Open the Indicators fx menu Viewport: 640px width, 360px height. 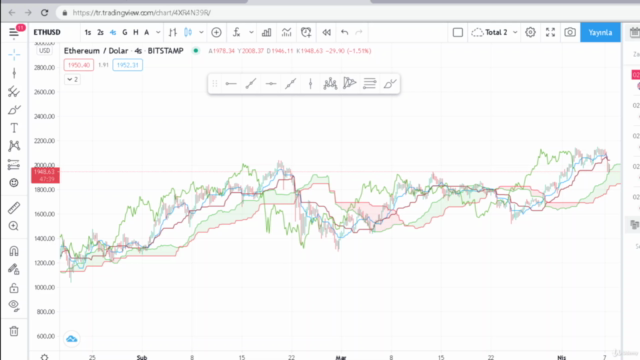(x=236, y=32)
